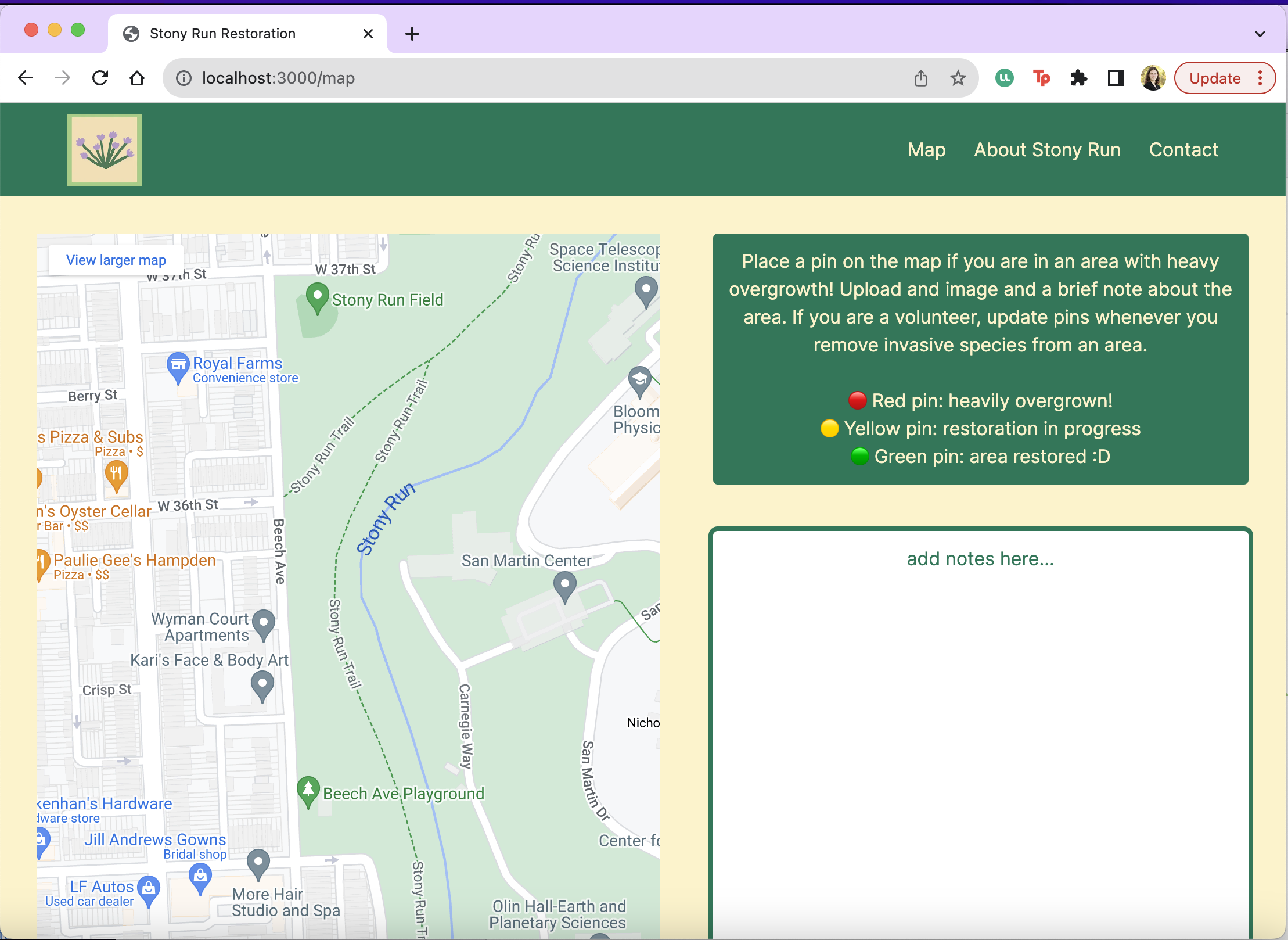
Task: Open the Chrome three-dot menu
Action: 1260,78
